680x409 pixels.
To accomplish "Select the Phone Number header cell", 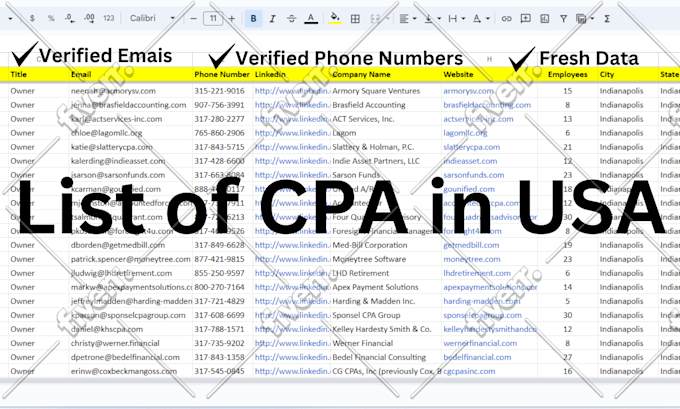I will (x=222, y=74).
